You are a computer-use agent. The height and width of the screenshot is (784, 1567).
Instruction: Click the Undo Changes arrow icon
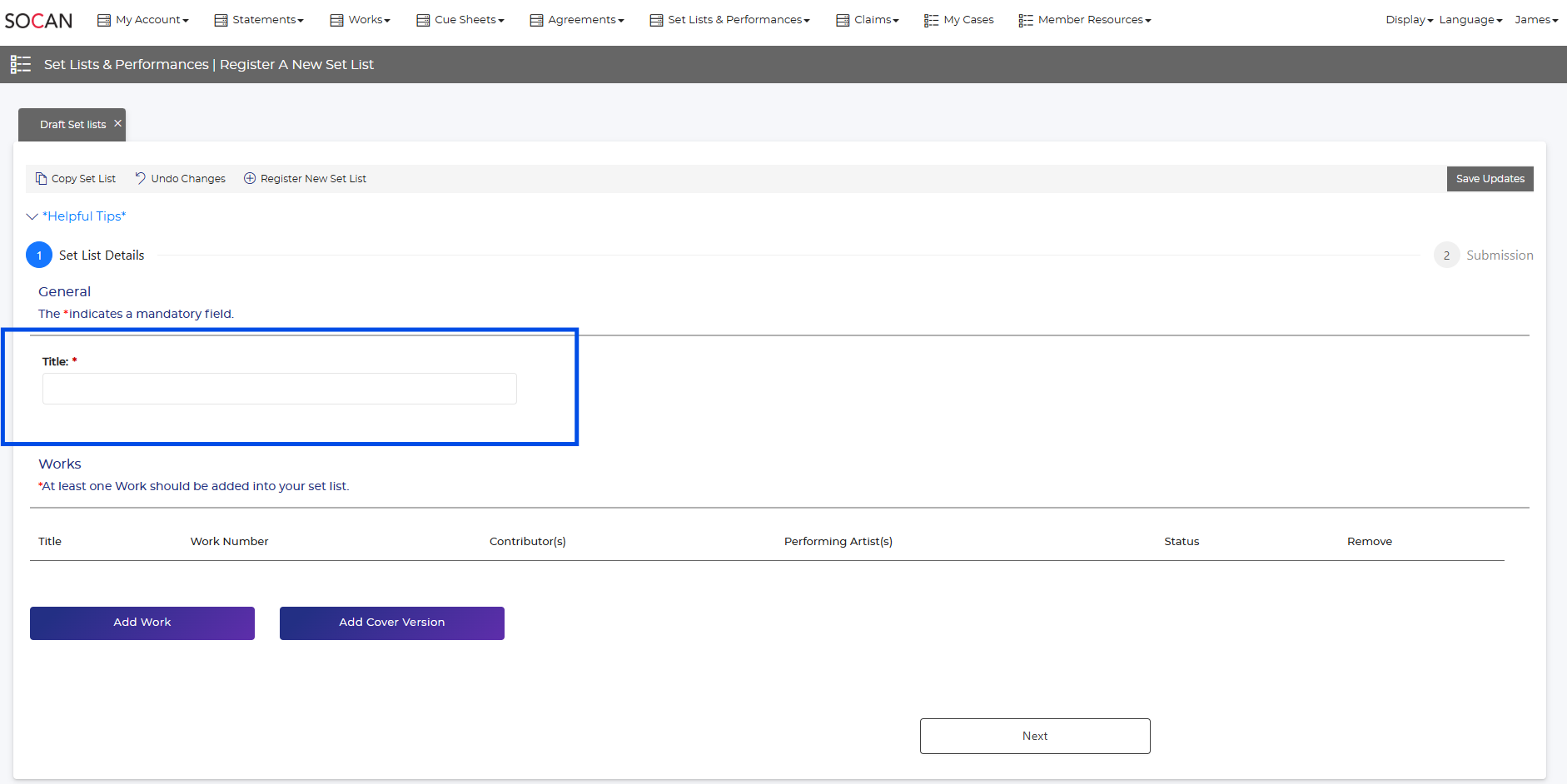click(x=140, y=178)
